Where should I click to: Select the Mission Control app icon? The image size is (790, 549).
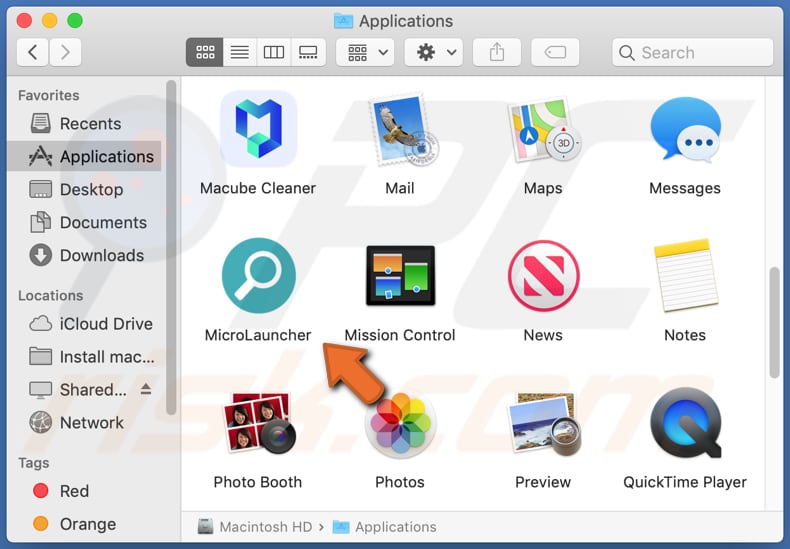[401, 276]
